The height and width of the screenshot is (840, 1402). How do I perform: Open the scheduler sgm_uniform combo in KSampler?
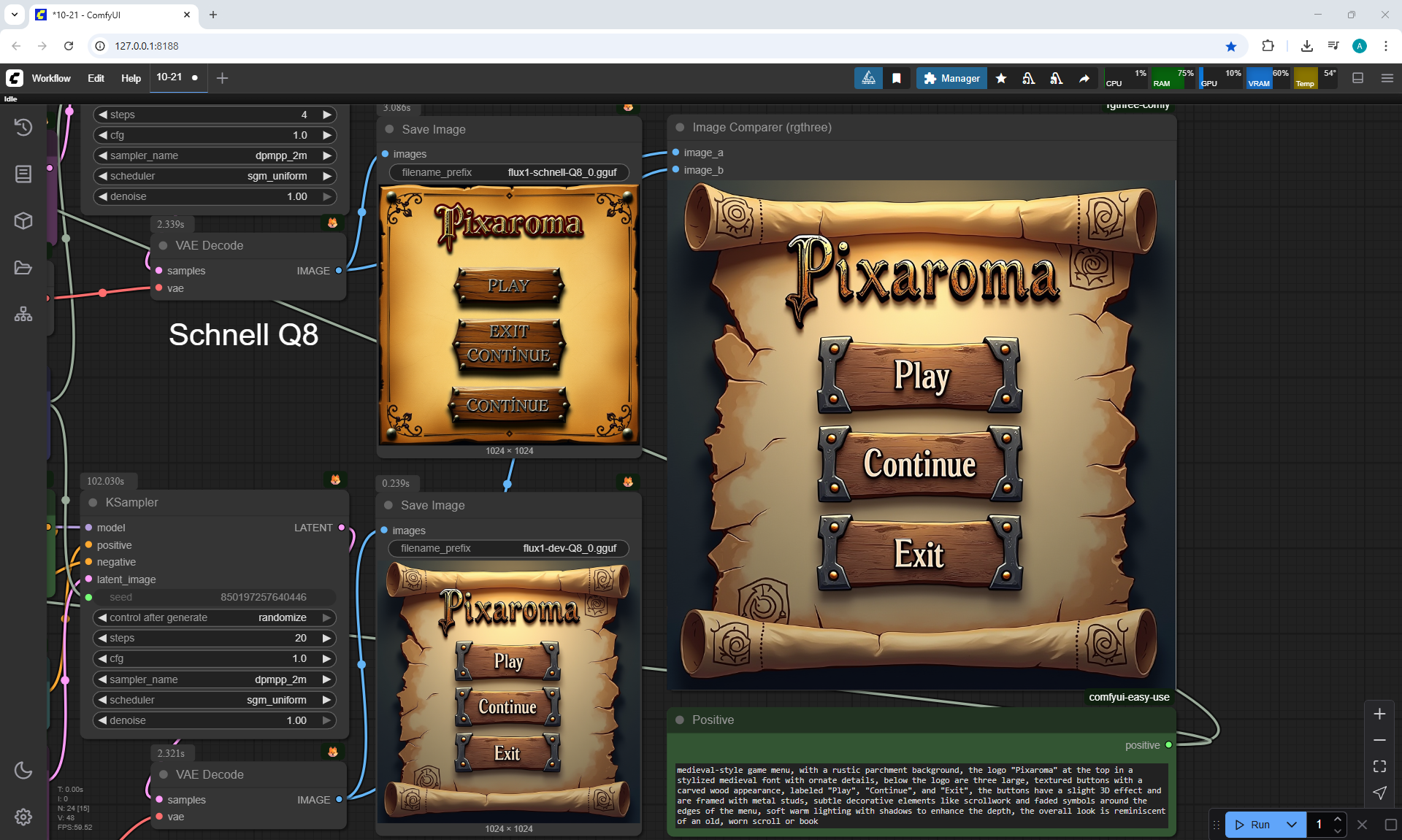215,700
